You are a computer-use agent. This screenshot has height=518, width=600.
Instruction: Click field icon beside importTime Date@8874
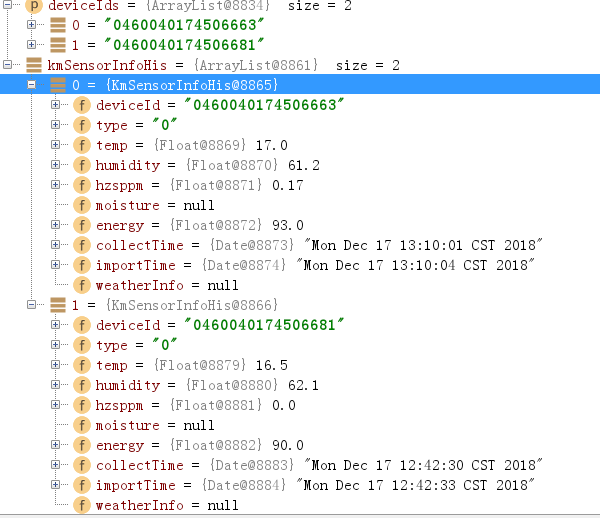coord(82,265)
